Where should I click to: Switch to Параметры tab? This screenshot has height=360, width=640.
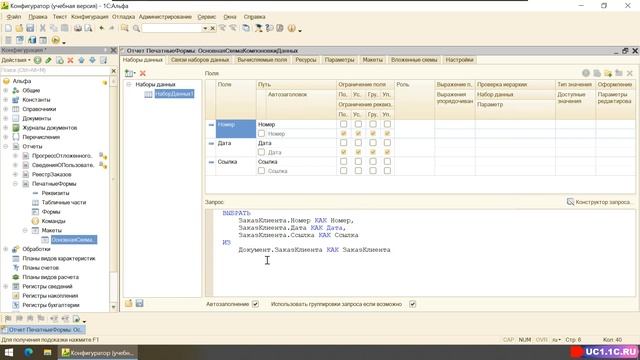click(x=339, y=60)
